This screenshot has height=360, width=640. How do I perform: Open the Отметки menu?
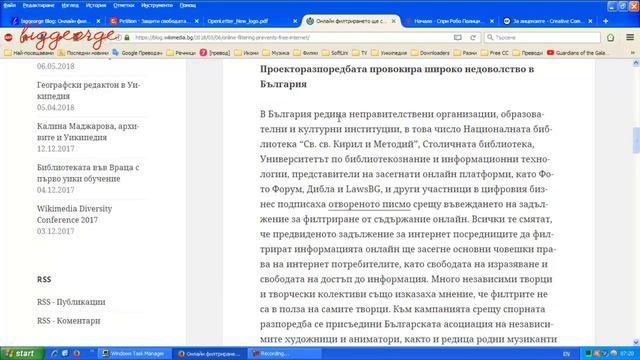click(x=124, y=5)
